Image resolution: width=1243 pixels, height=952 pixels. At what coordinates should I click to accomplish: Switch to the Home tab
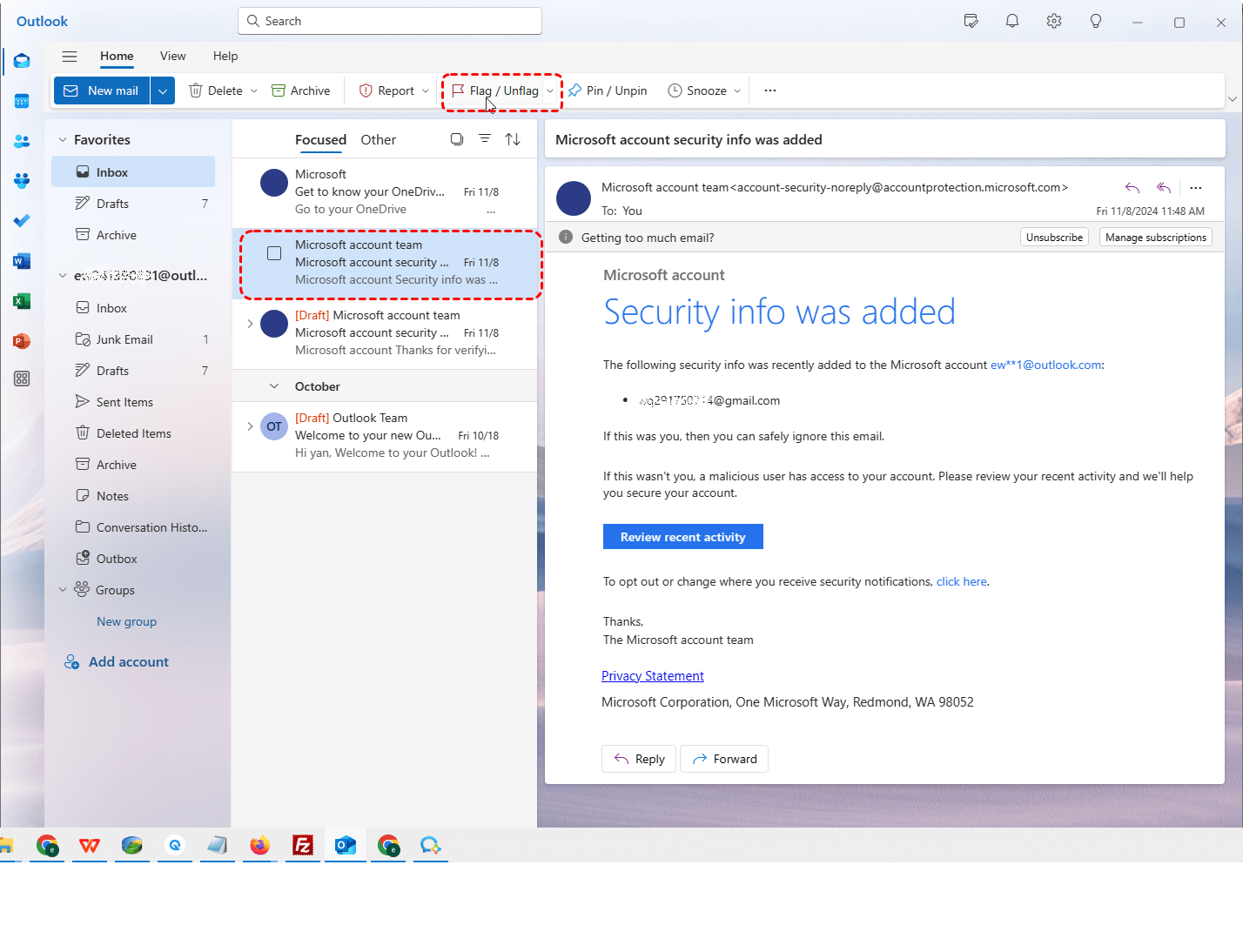pos(117,56)
